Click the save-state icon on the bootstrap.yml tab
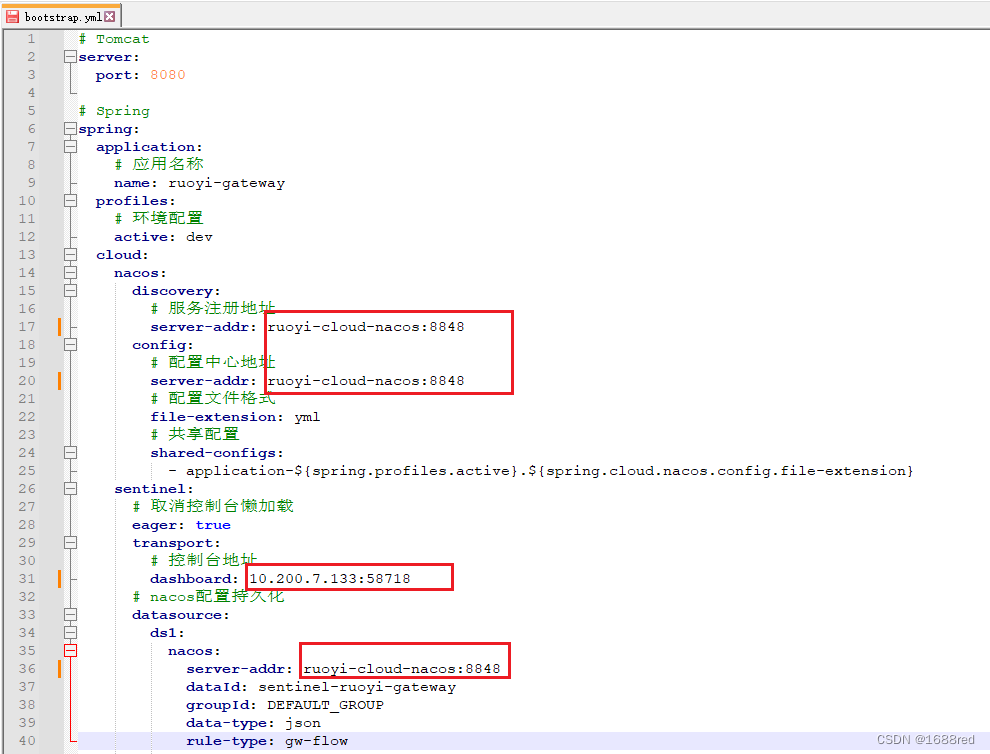 click(x=13, y=16)
